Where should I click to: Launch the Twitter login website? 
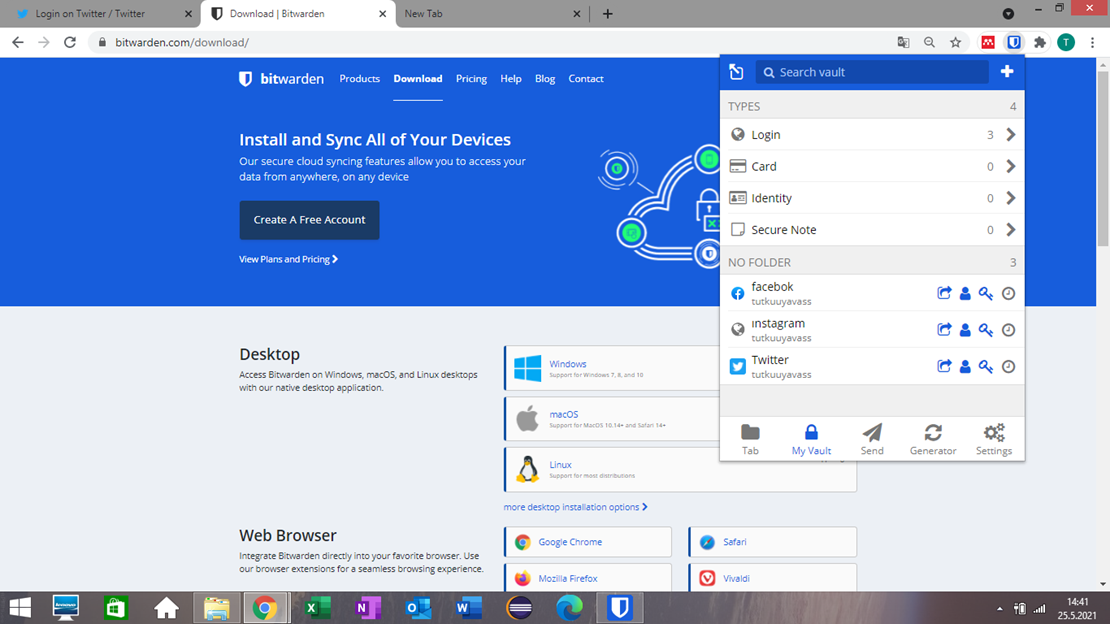[944, 366]
